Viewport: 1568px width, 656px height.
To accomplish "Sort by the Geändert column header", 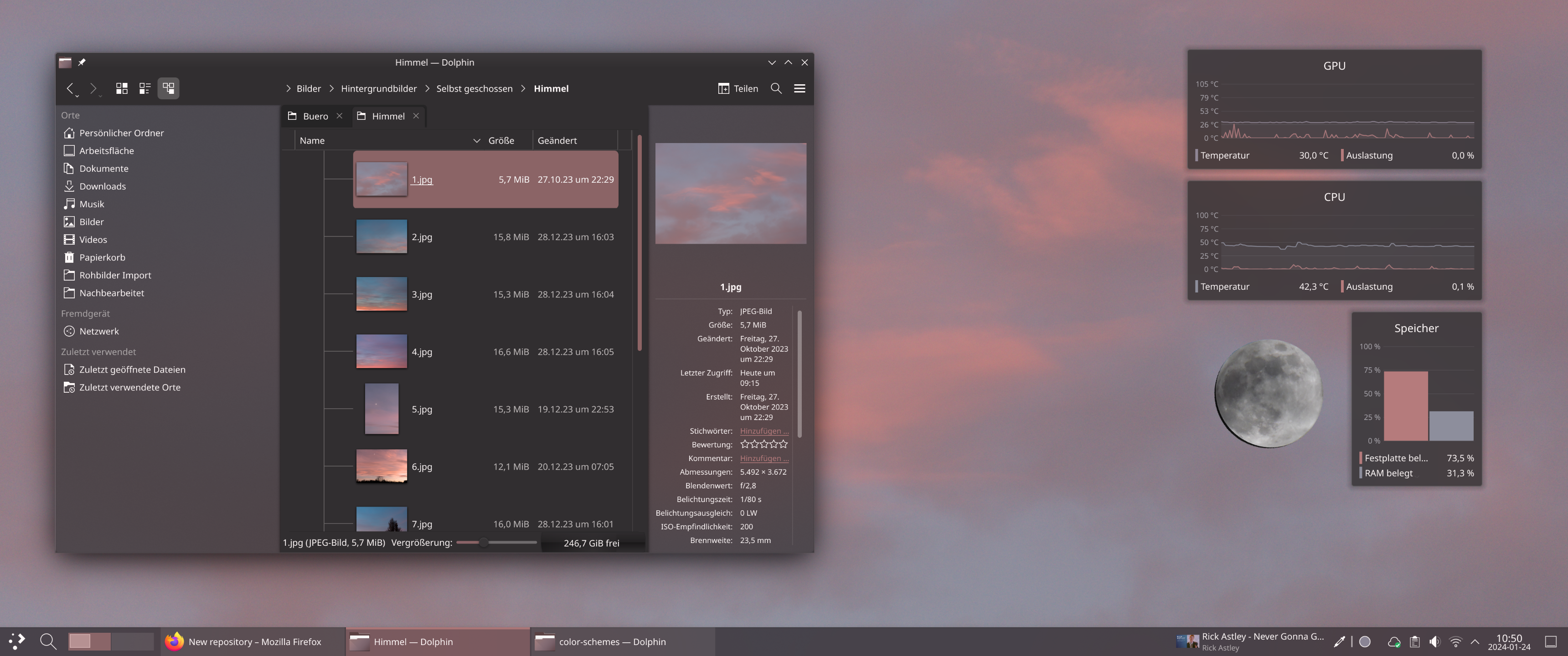I will click(x=575, y=140).
